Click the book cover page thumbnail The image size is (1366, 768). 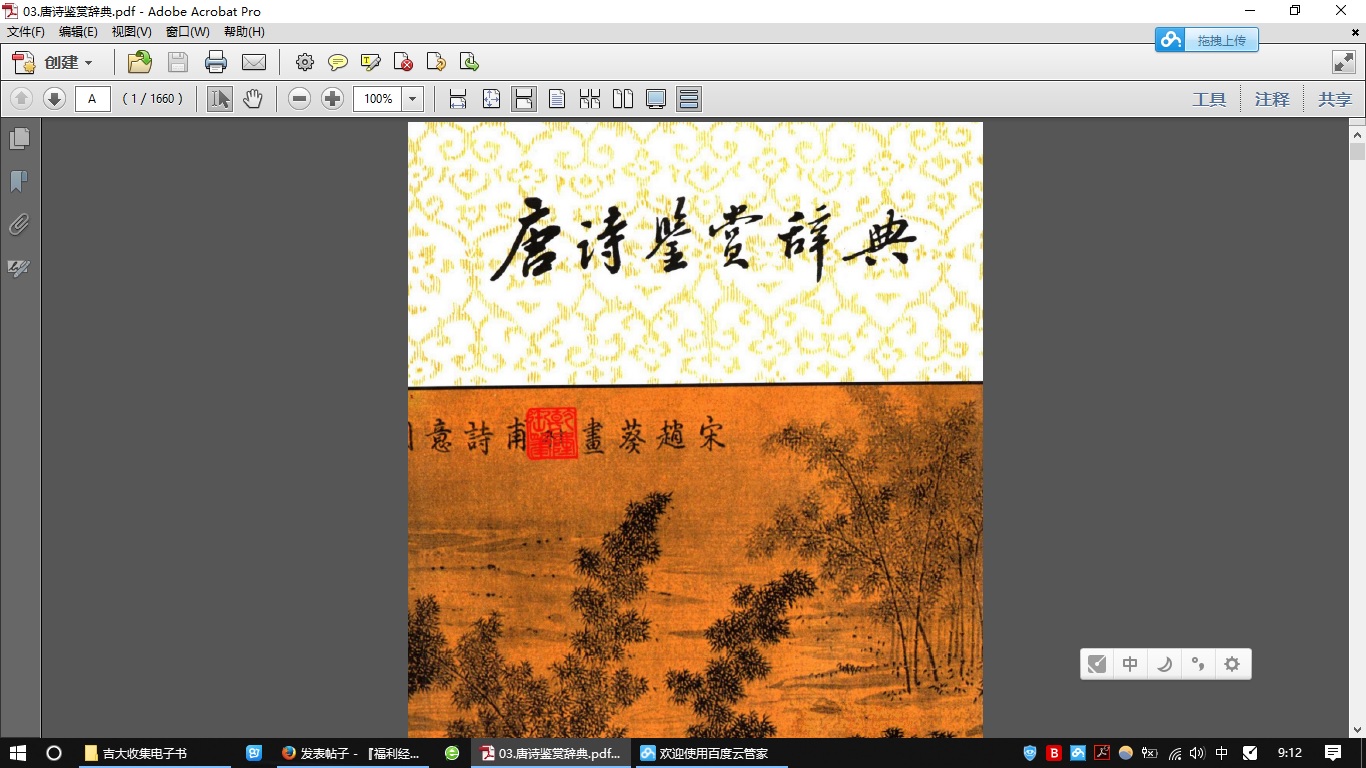pyautogui.click(x=695, y=430)
